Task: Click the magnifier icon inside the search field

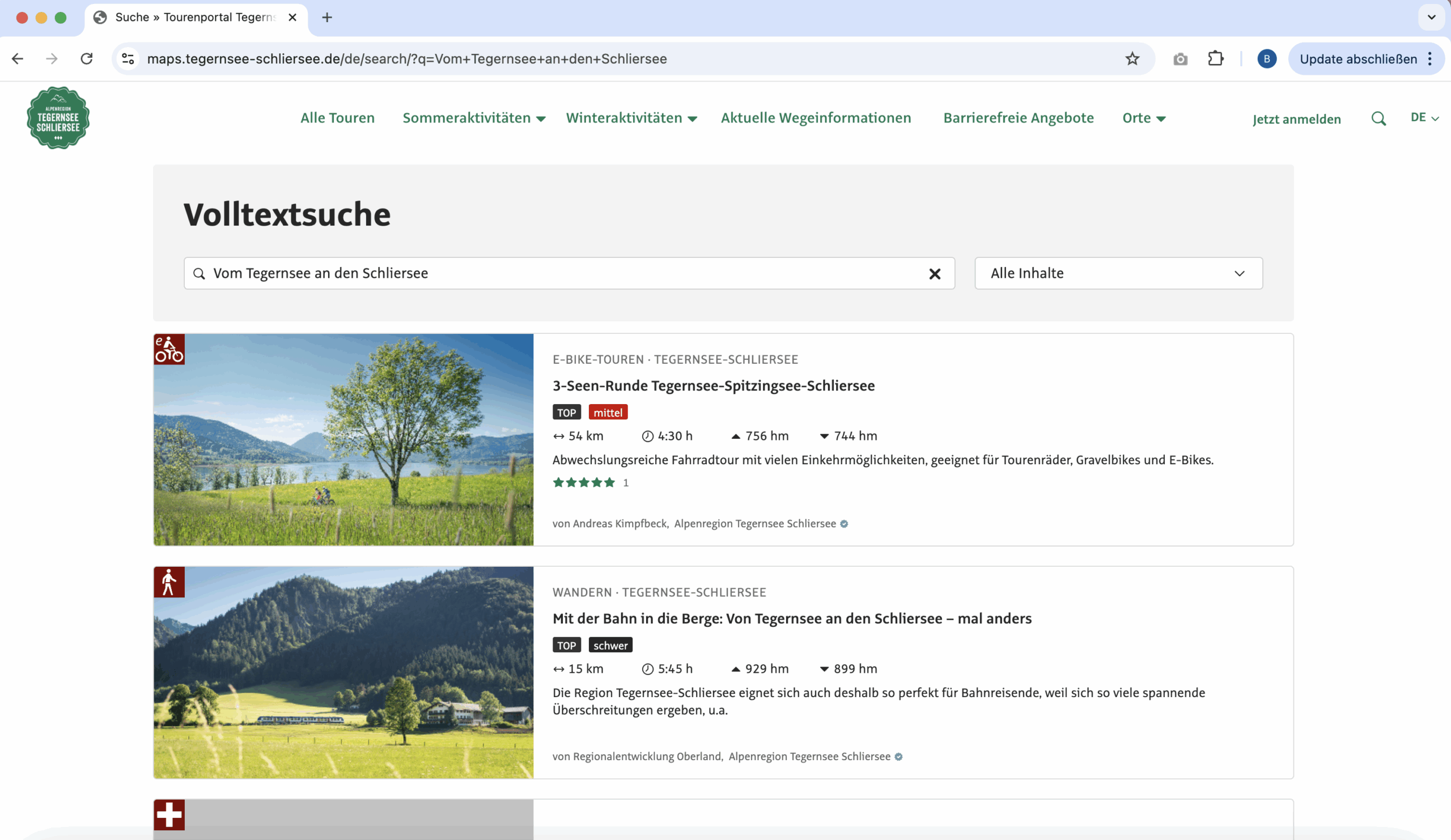Action: click(x=199, y=273)
